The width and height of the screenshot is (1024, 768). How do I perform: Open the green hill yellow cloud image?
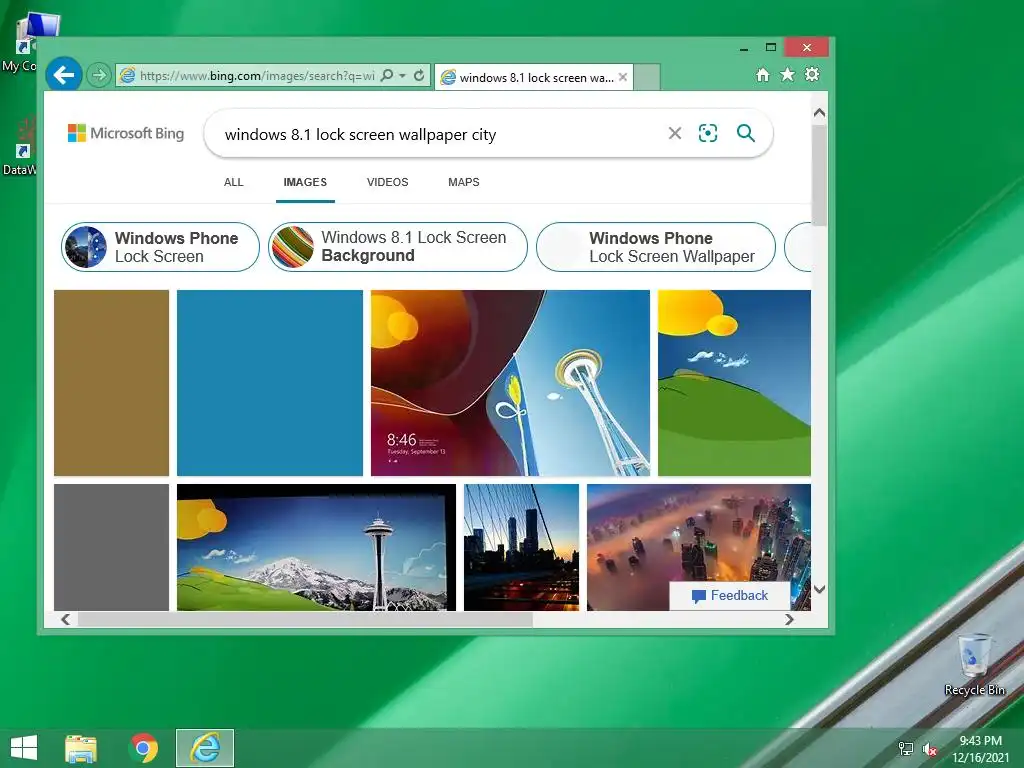[734, 383]
